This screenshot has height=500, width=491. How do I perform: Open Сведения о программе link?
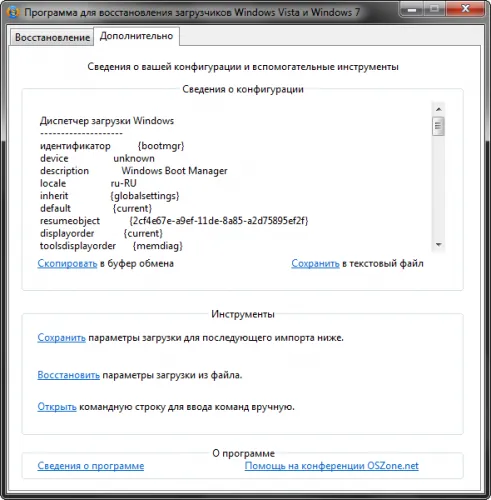pyautogui.click(x=91, y=466)
